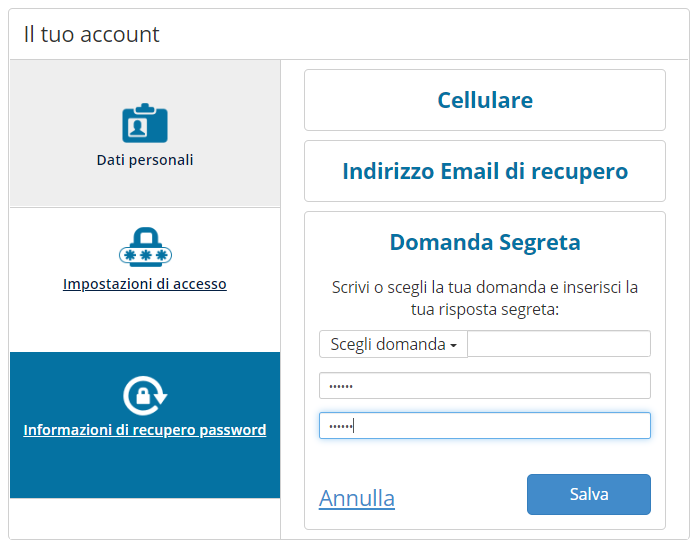Click the Dati personali ID badge icon
This screenshot has height=545, width=699.
[145, 123]
